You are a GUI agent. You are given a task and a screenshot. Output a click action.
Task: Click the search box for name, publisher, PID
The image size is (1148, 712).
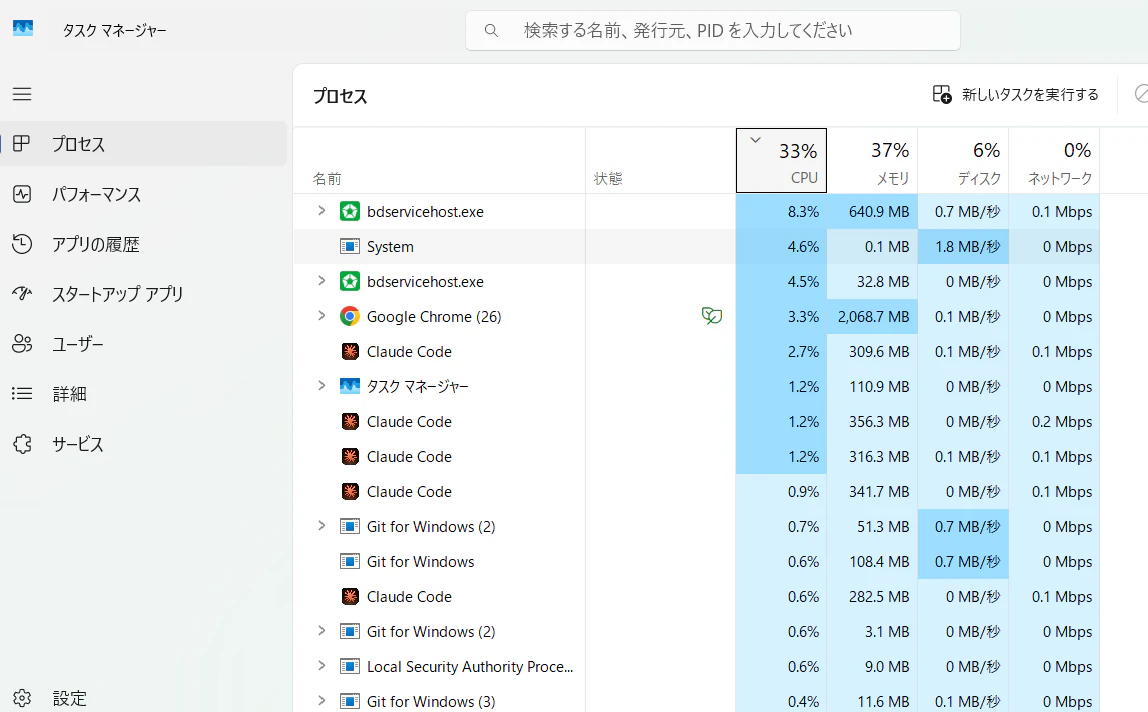click(712, 31)
